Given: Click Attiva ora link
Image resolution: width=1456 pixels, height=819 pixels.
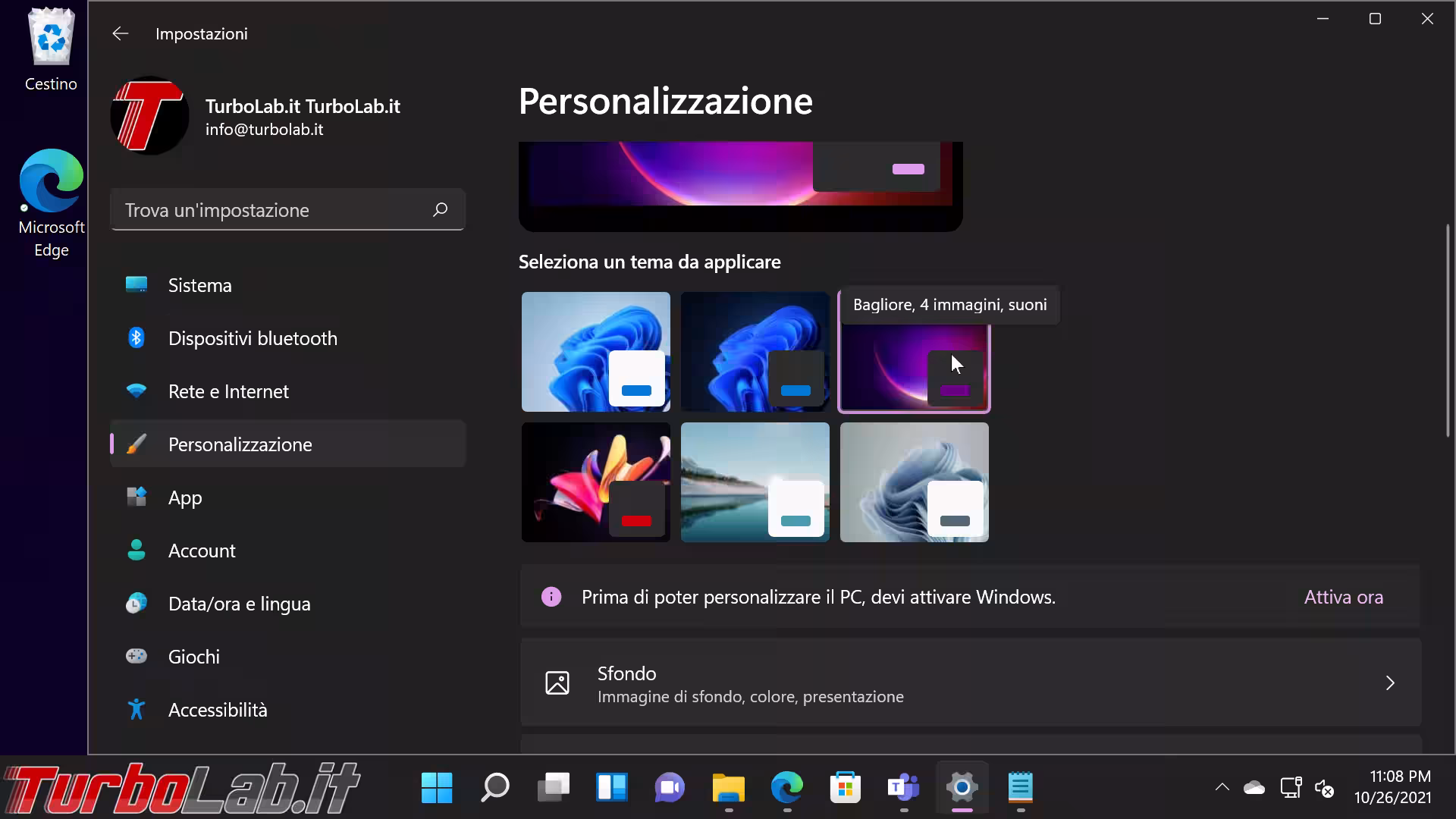Looking at the screenshot, I should (1343, 598).
